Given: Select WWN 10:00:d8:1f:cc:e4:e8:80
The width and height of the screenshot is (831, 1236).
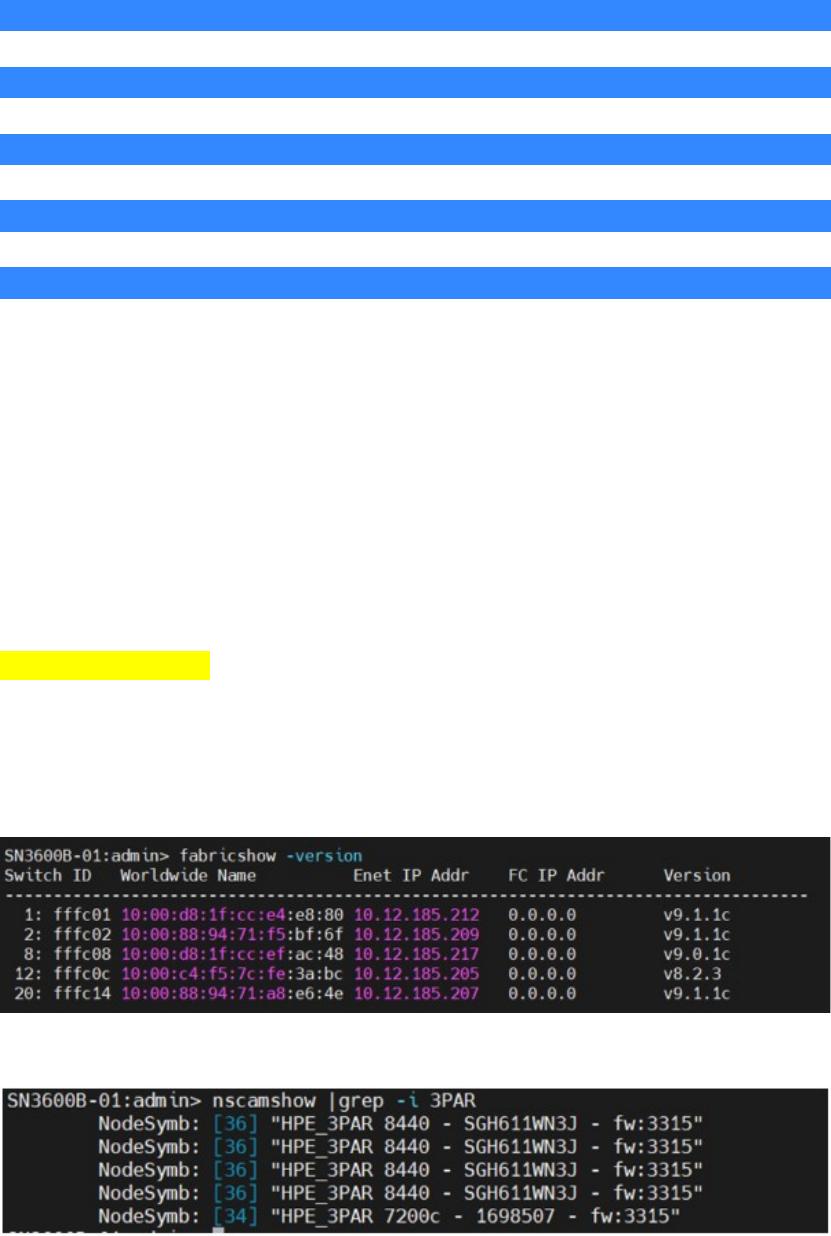Looking at the screenshot, I should [233, 914].
